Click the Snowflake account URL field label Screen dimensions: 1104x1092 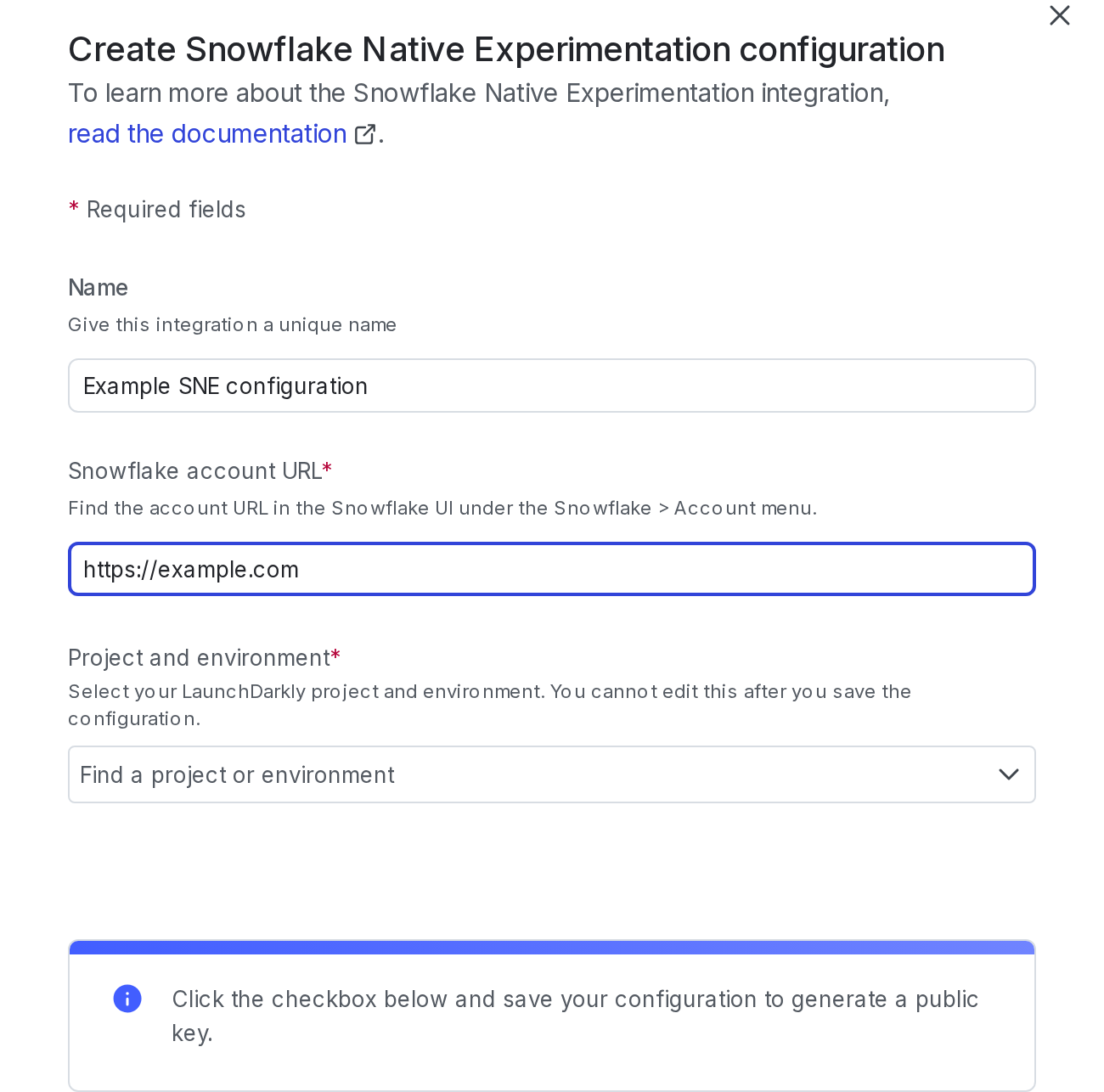point(194,471)
